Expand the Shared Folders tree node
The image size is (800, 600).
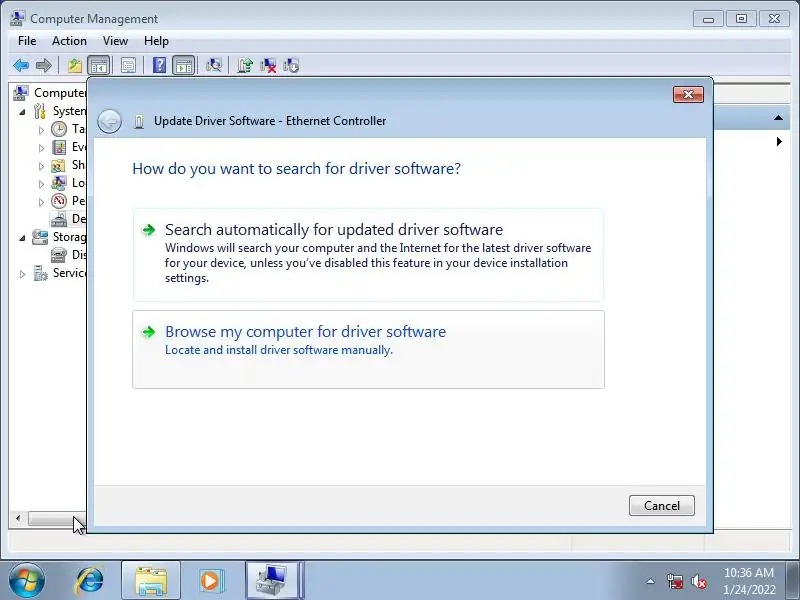(x=41, y=166)
